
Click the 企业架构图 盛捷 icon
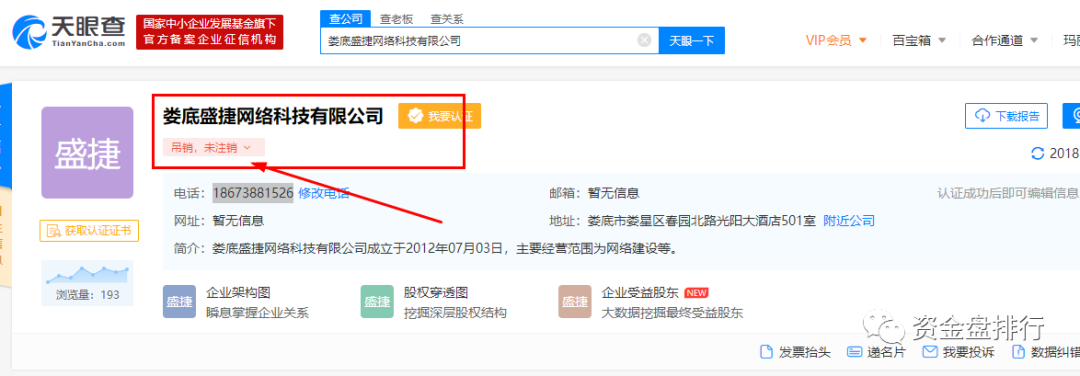[x=180, y=302]
